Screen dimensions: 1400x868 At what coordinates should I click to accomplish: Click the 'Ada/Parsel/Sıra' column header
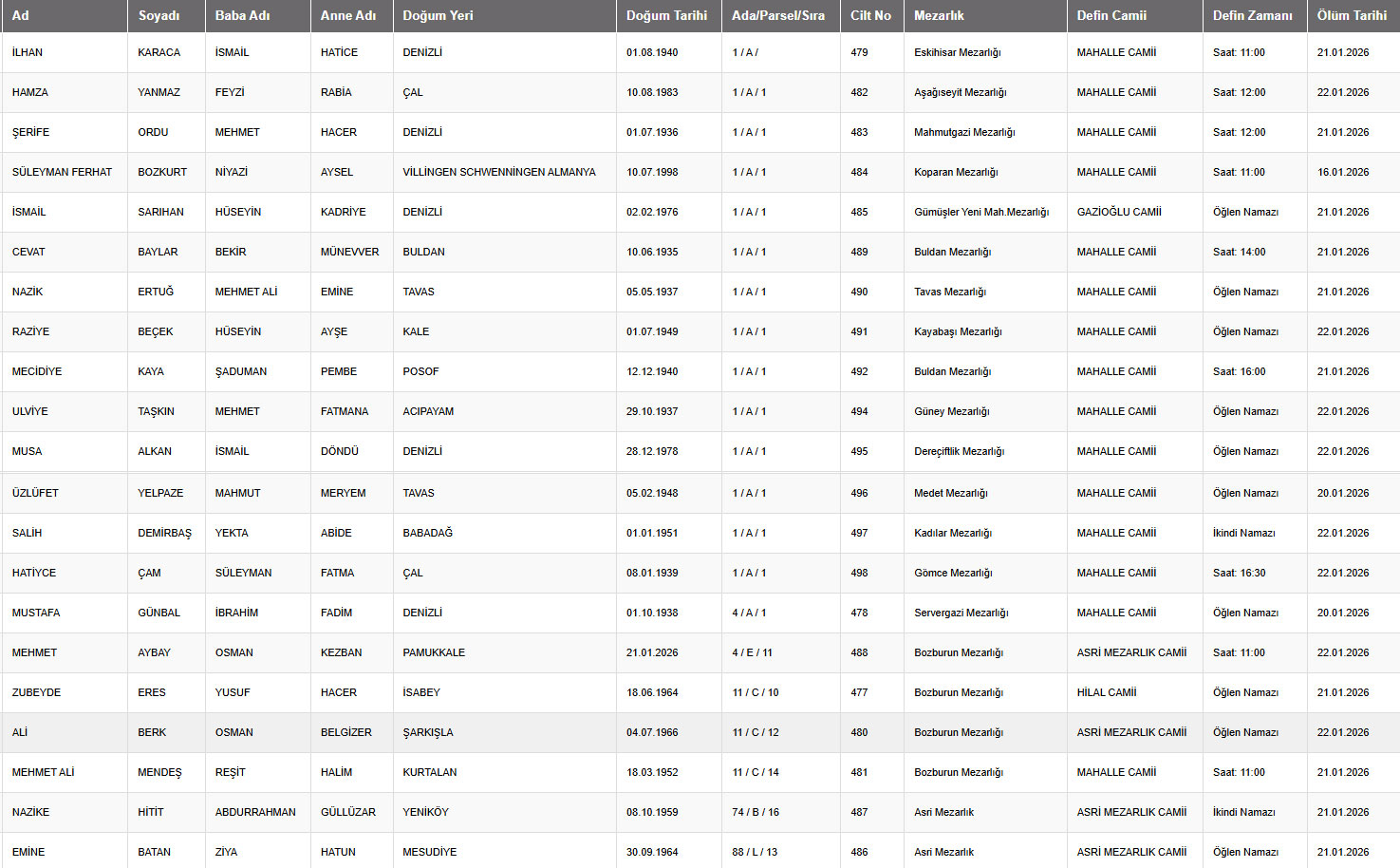pos(778,15)
